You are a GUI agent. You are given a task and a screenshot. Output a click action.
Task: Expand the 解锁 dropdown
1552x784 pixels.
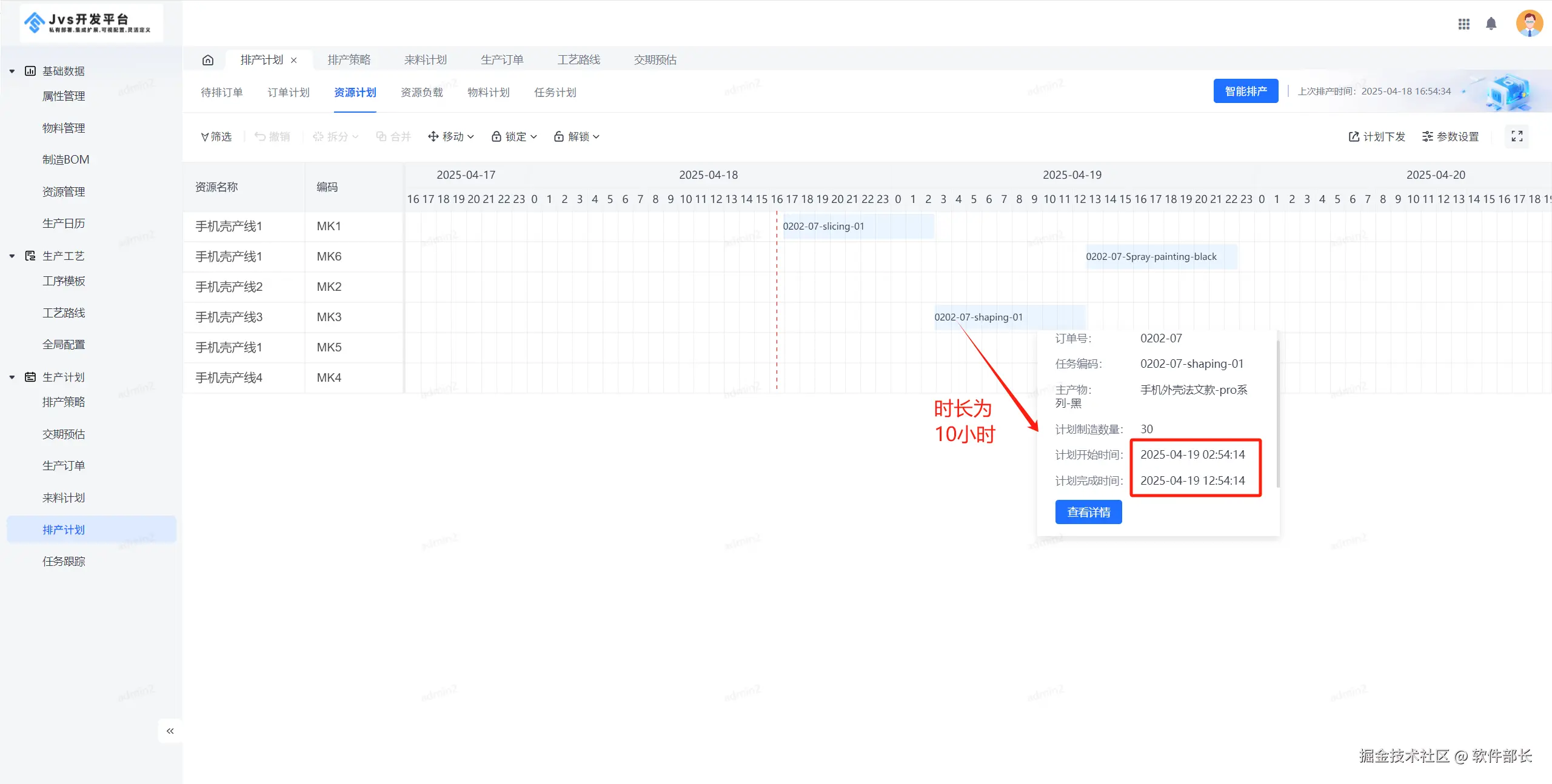point(577,136)
